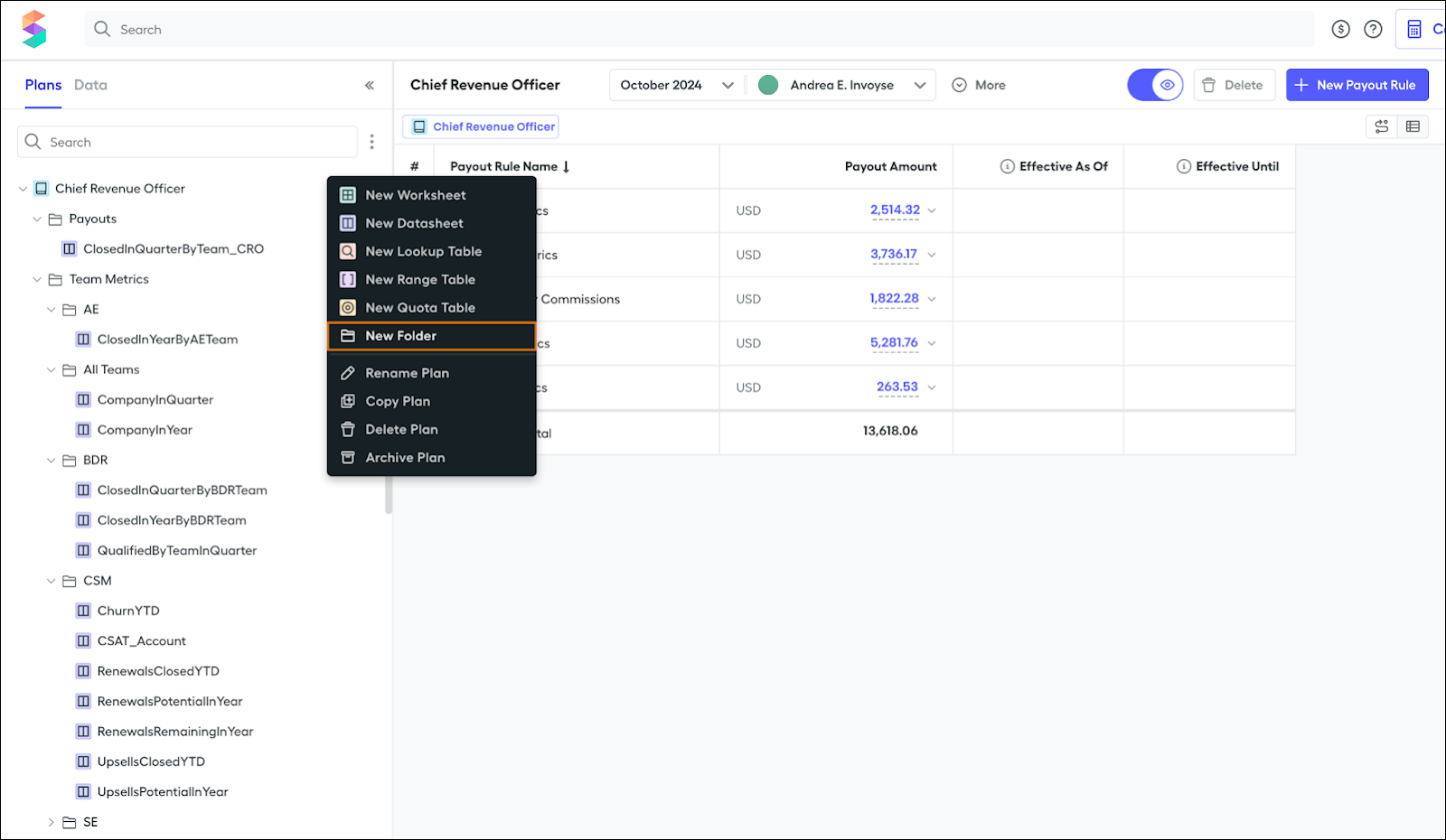The image size is (1446, 840).
Task: Open the sidebar three-dots options menu
Action: tap(371, 142)
